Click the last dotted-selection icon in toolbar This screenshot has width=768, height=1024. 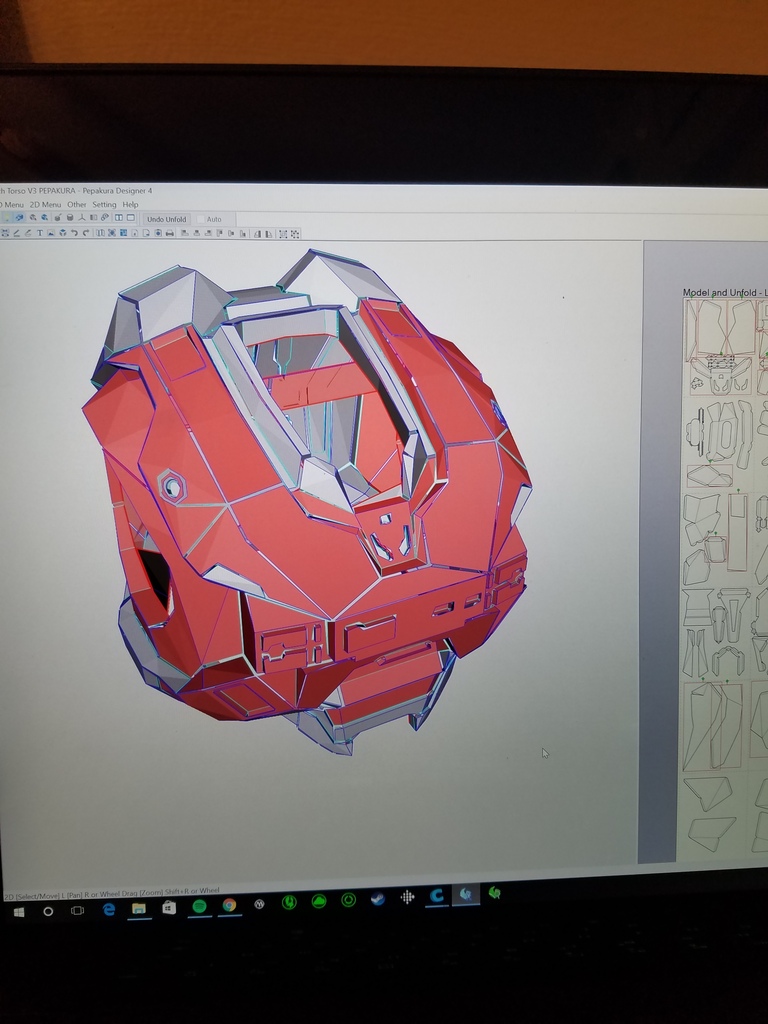point(295,234)
